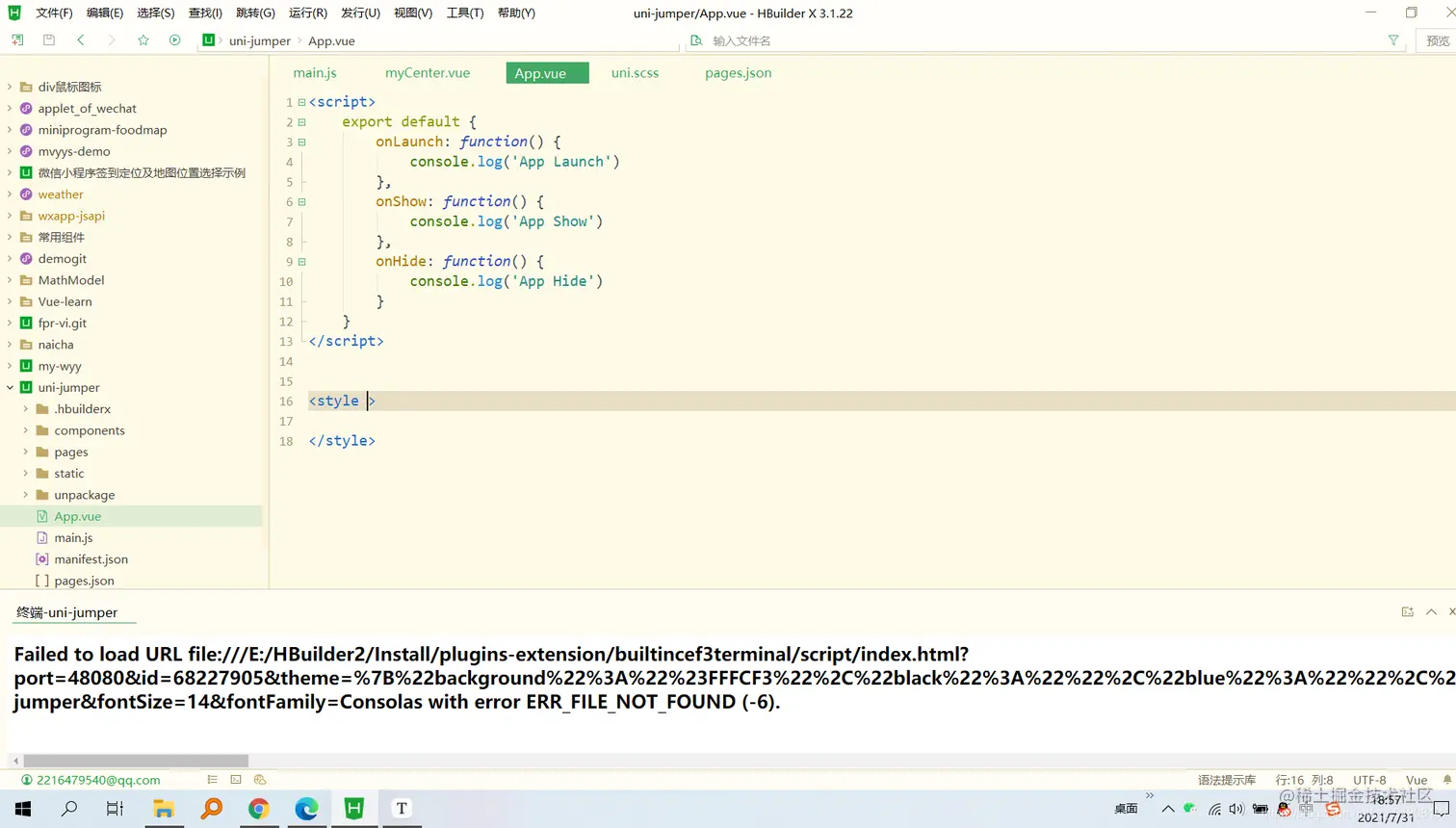The height and width of the screenshot is (828, 1456).
Task: Click the Vue language mode indicator
Action: click(x=1417, y=780)
